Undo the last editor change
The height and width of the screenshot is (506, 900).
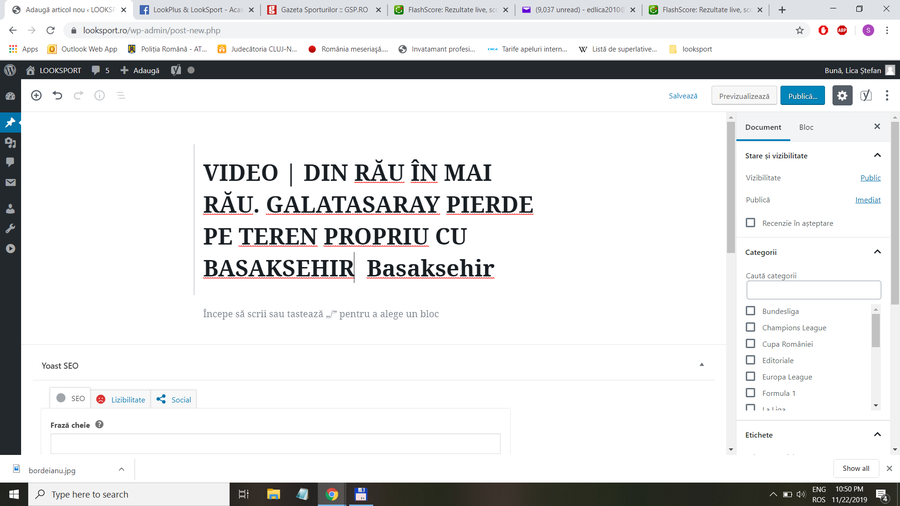click(x=57, y=96)
